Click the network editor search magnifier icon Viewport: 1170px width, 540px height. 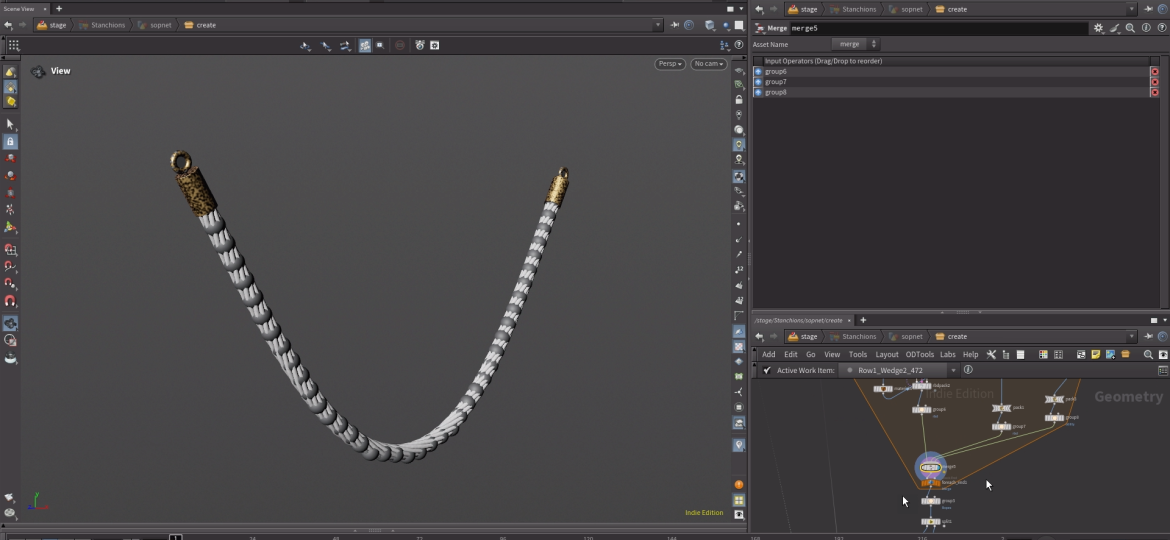[x=1148, y=354]
